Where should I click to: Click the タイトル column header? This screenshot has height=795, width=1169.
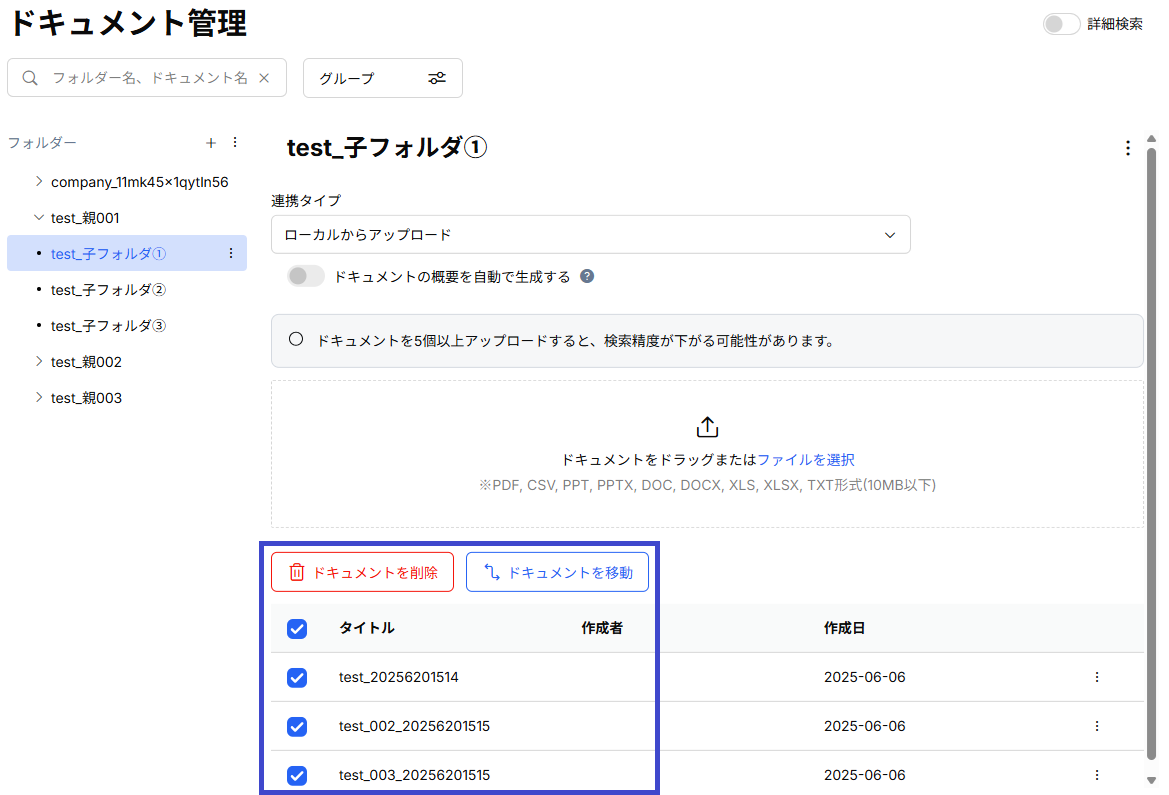[366, 628]
